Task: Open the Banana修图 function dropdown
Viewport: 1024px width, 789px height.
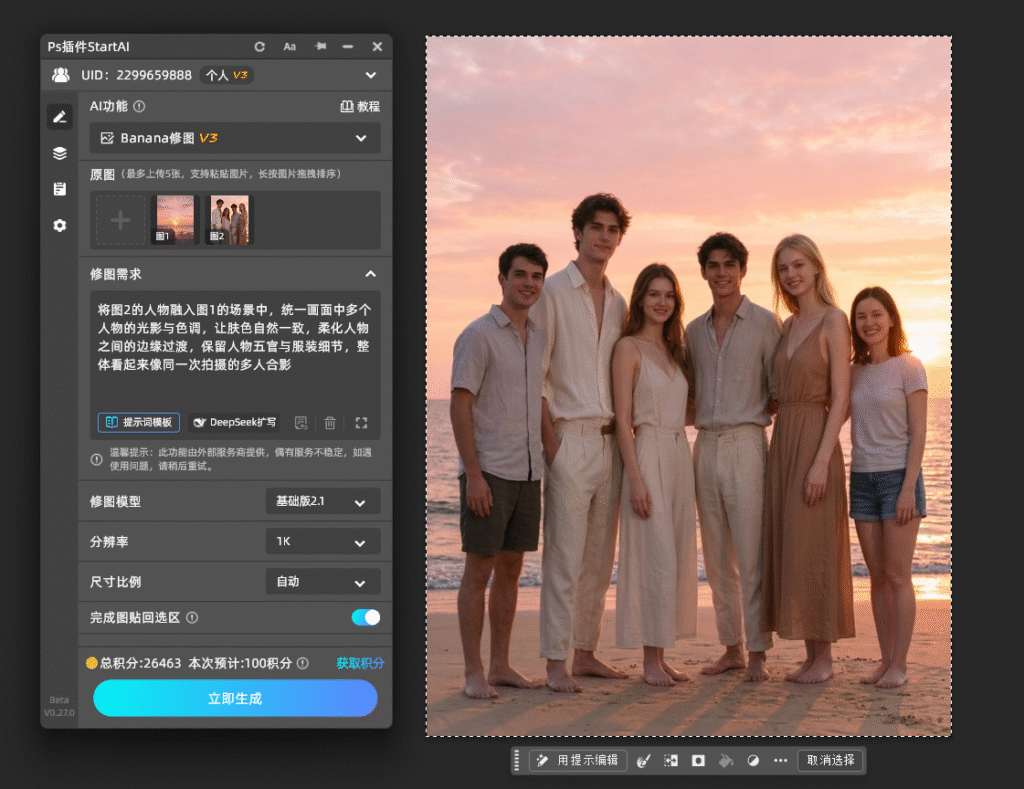Action: tap(235, 138)
